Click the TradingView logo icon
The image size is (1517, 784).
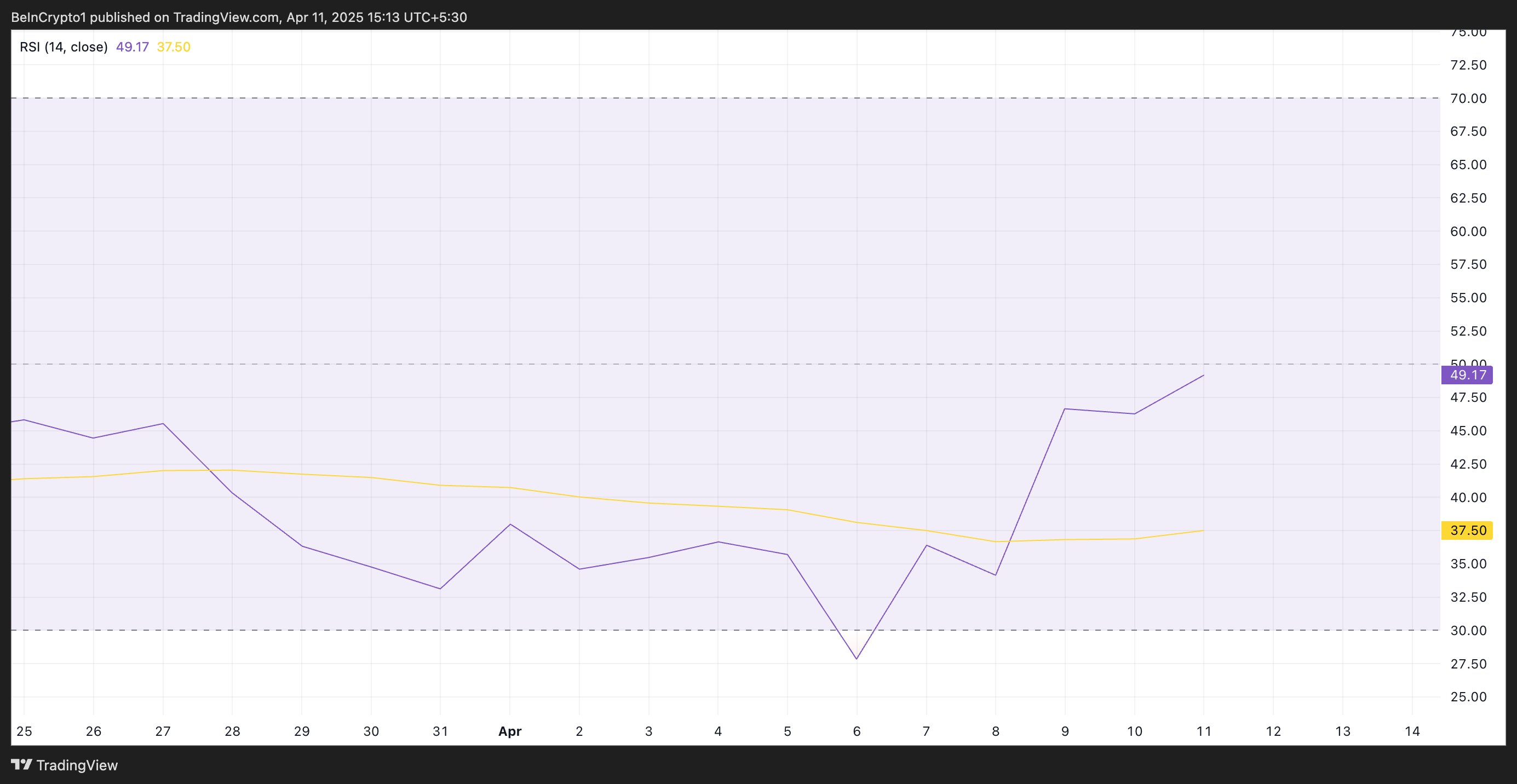(x=21, y=765)
